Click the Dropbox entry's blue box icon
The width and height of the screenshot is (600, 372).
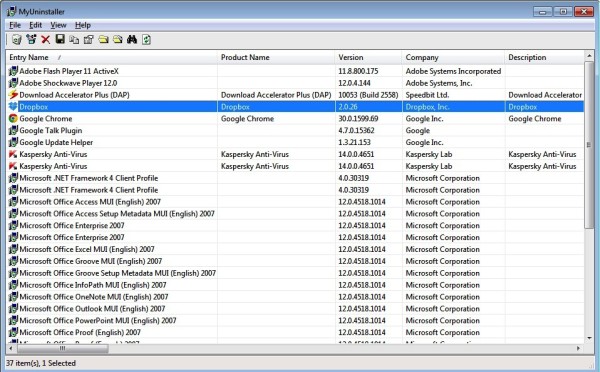click(x=13, y=107)
